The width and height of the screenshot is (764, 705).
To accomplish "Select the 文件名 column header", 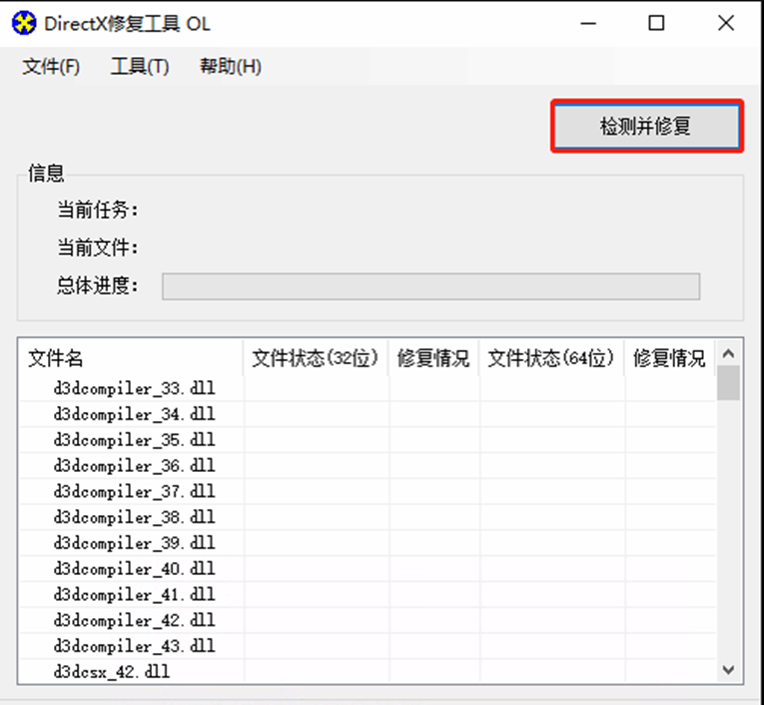I will (x=131, y=358).
